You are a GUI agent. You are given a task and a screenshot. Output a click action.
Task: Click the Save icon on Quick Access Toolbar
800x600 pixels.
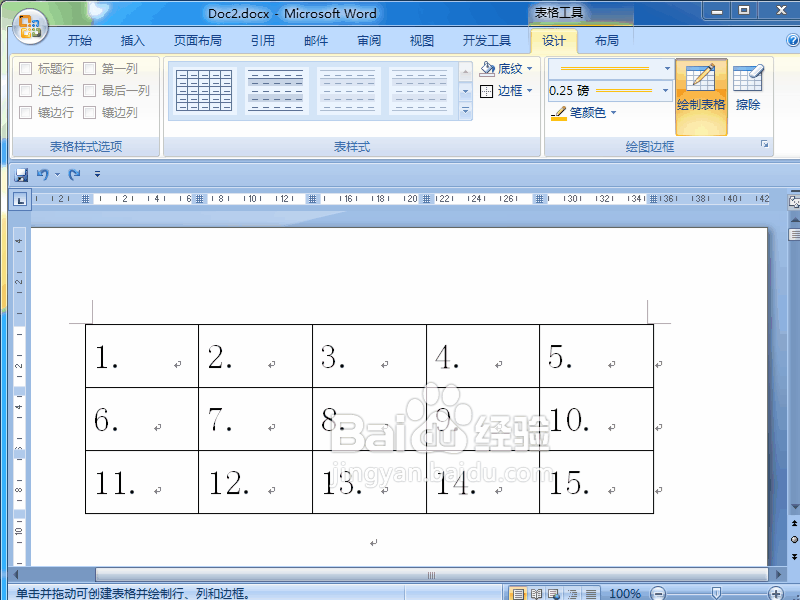point(20,173)
